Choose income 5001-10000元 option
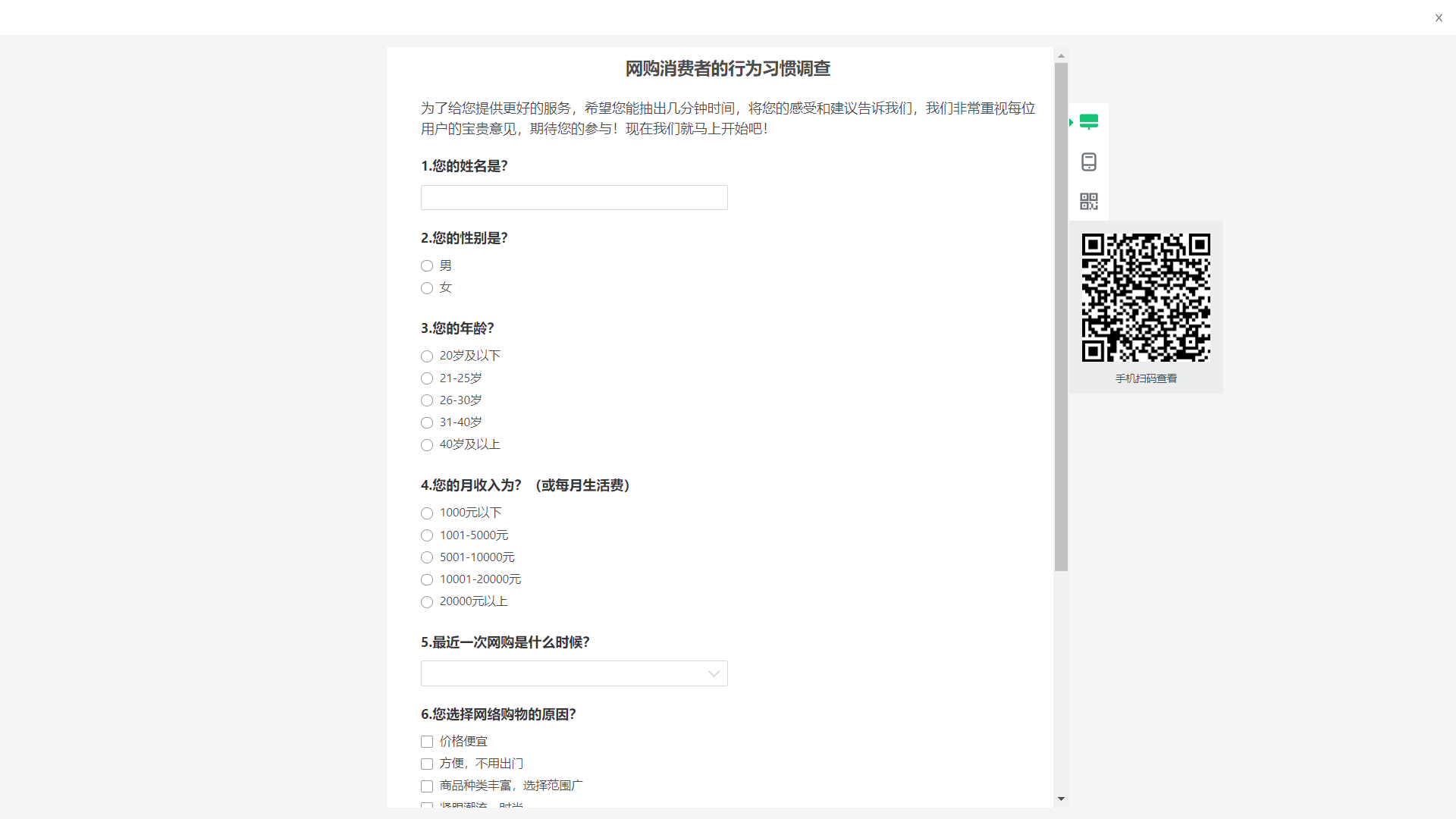This screenshot has width=1456, height=819. [427, 557]
